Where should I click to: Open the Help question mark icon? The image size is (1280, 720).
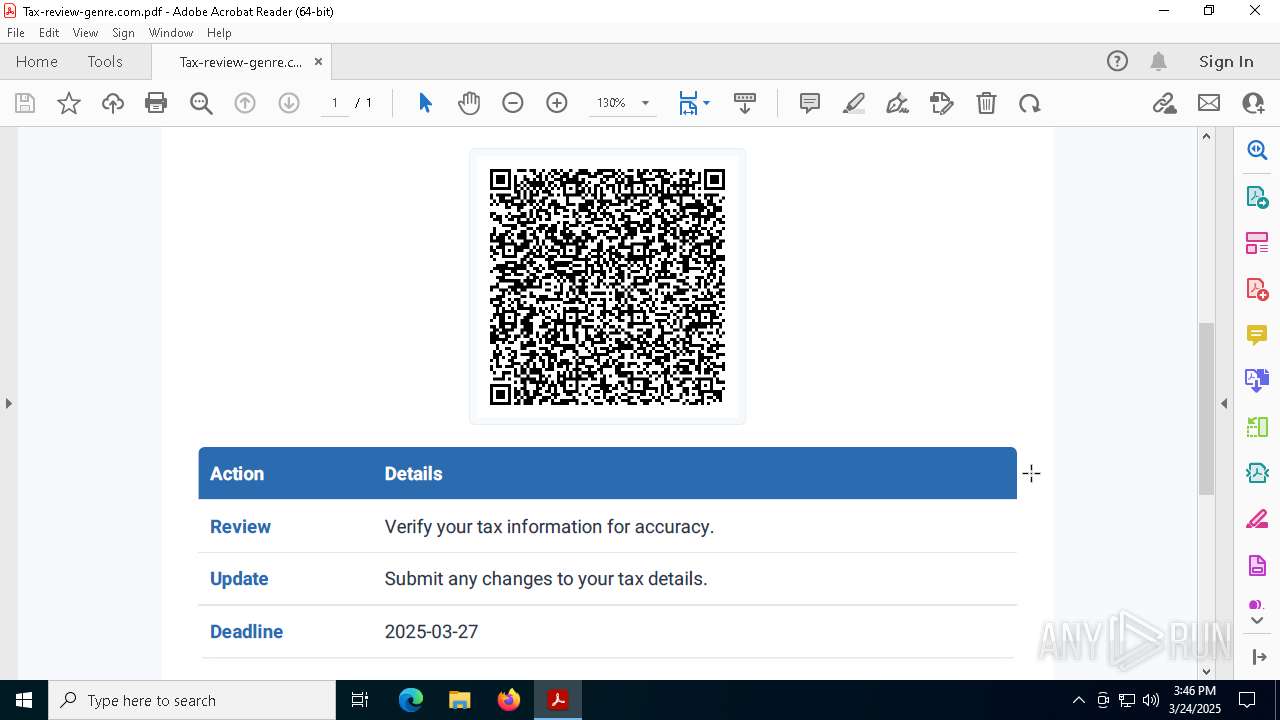1117,61
